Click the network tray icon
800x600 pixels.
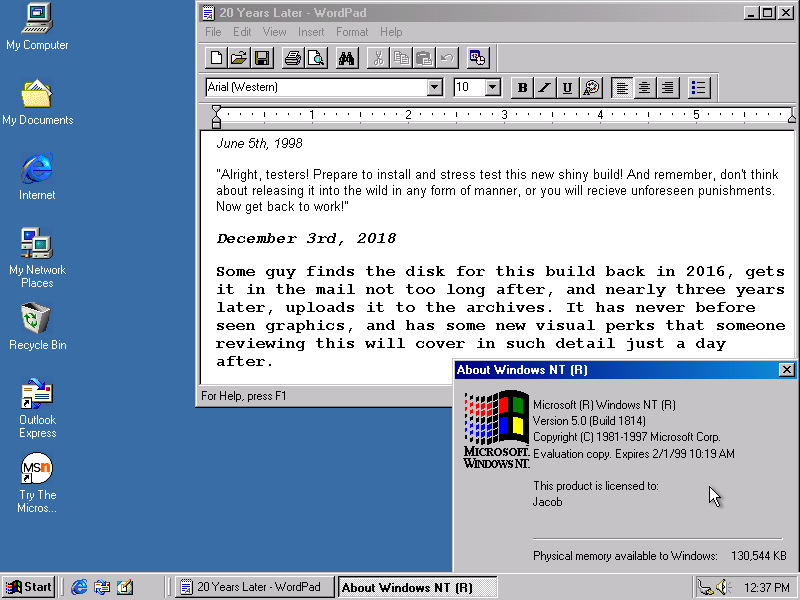(705, 587)
